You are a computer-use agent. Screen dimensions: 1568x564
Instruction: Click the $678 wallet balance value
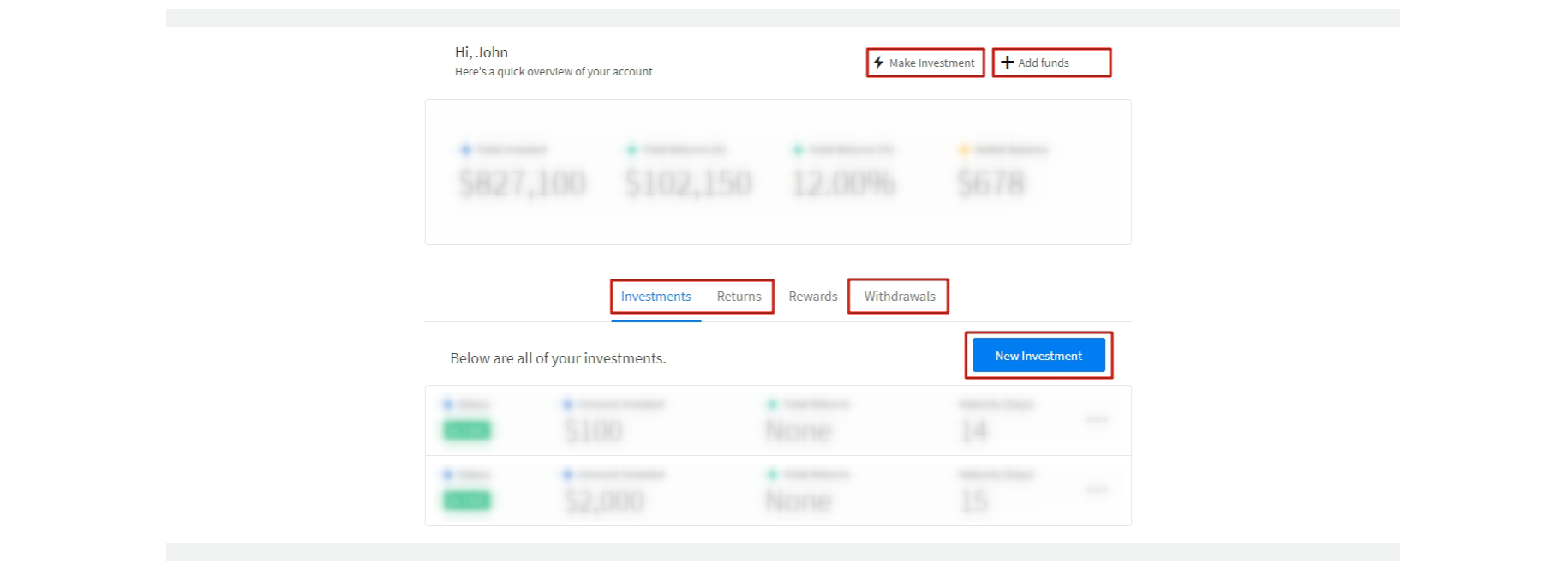pyautogui.click(x=990, y=183)
